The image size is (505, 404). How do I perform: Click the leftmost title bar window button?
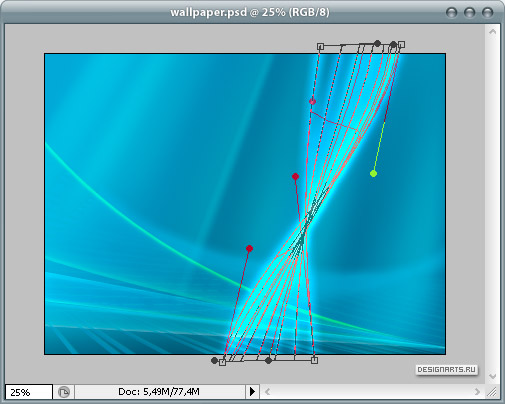[x=451, y=13]
